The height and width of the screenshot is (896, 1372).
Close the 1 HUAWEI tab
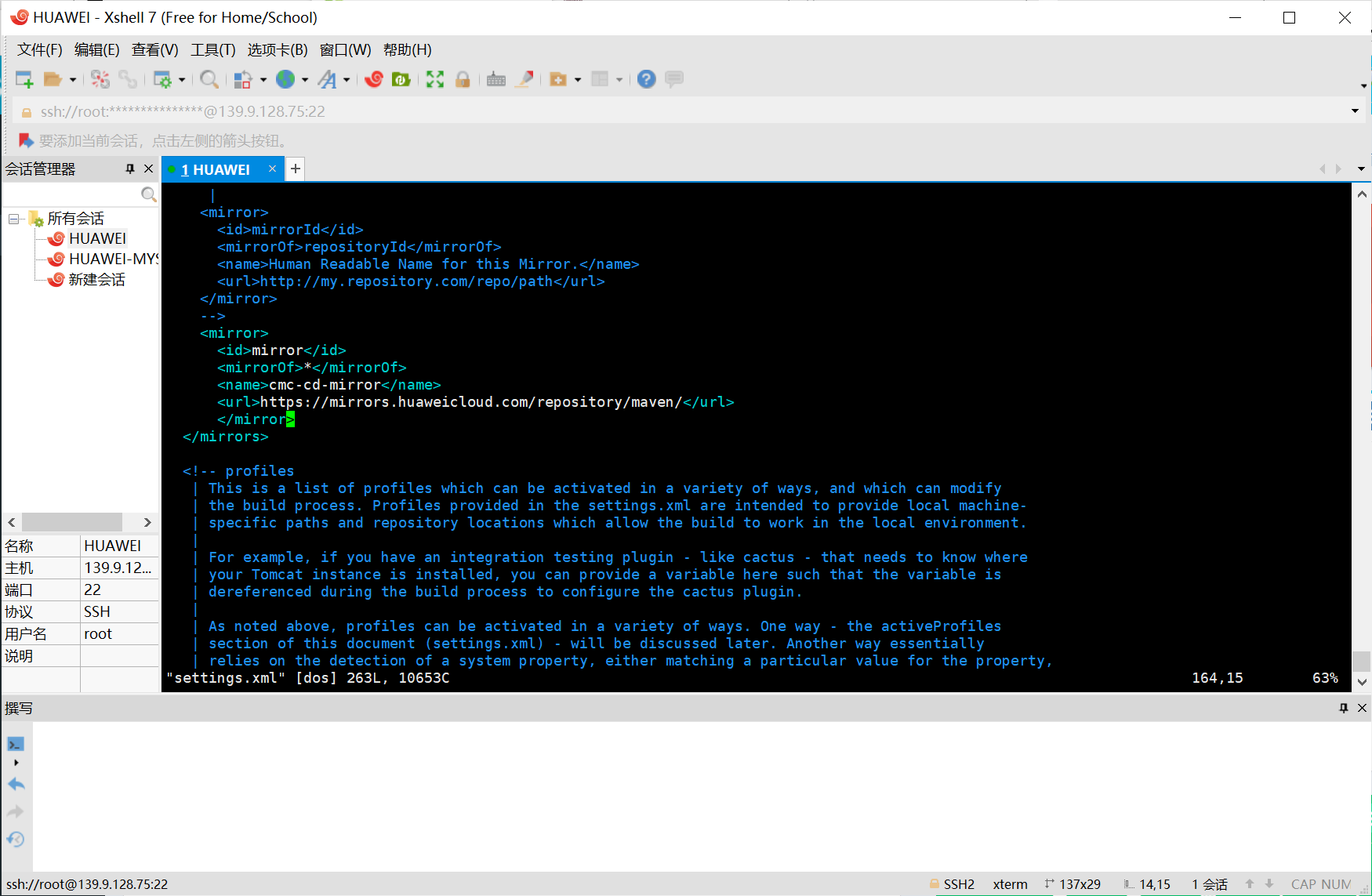(x=272, y=169)
